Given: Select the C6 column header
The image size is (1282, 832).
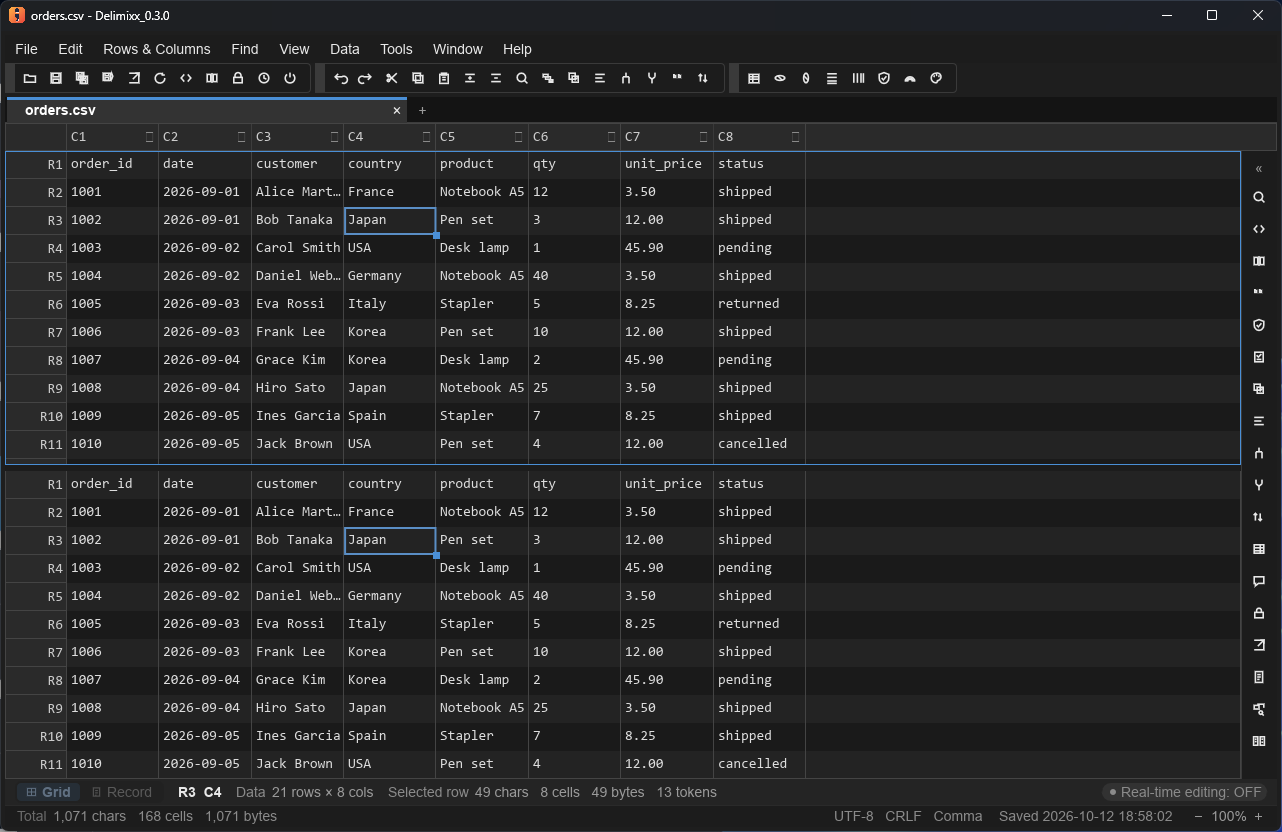Looking at the screenshot, I should [574, 136].
